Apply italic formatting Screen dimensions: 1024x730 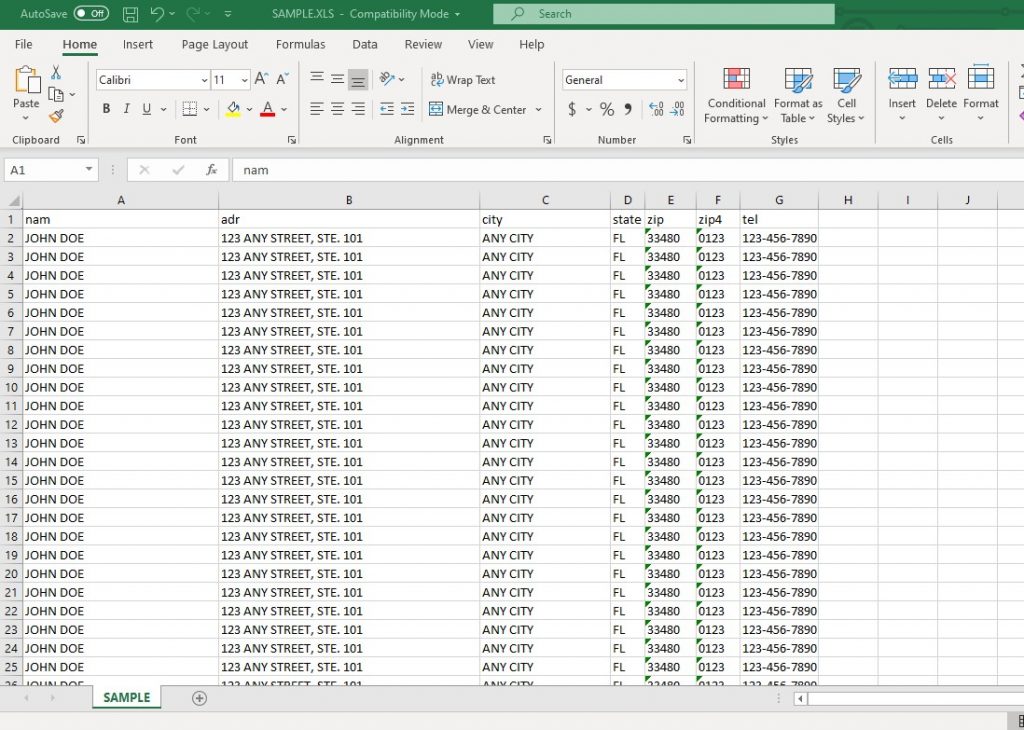(126, 109)
